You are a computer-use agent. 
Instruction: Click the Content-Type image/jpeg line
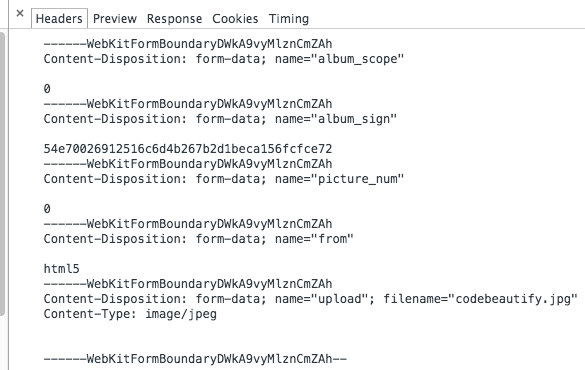point(130,314)
